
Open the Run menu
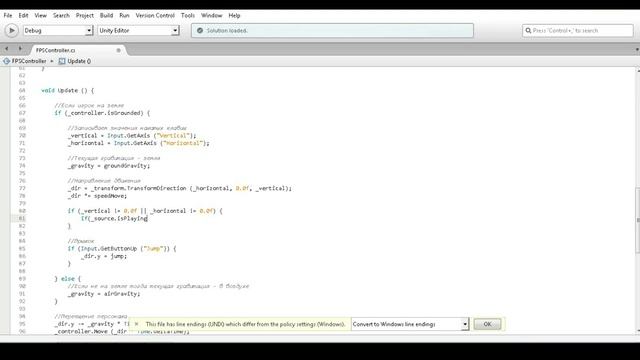124,16
